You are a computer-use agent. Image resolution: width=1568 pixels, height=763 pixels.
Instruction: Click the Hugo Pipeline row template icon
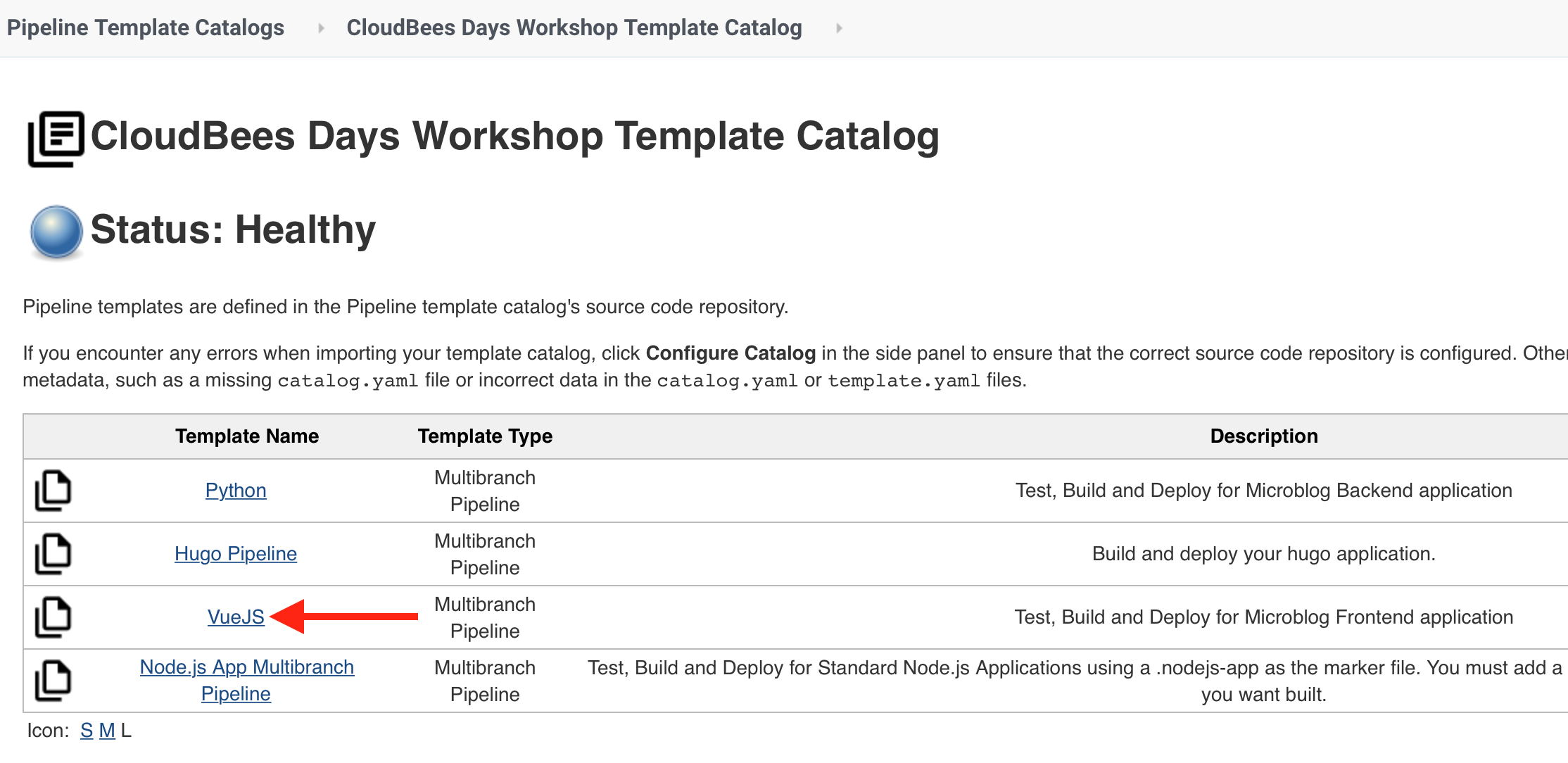(x=53, y=554)
